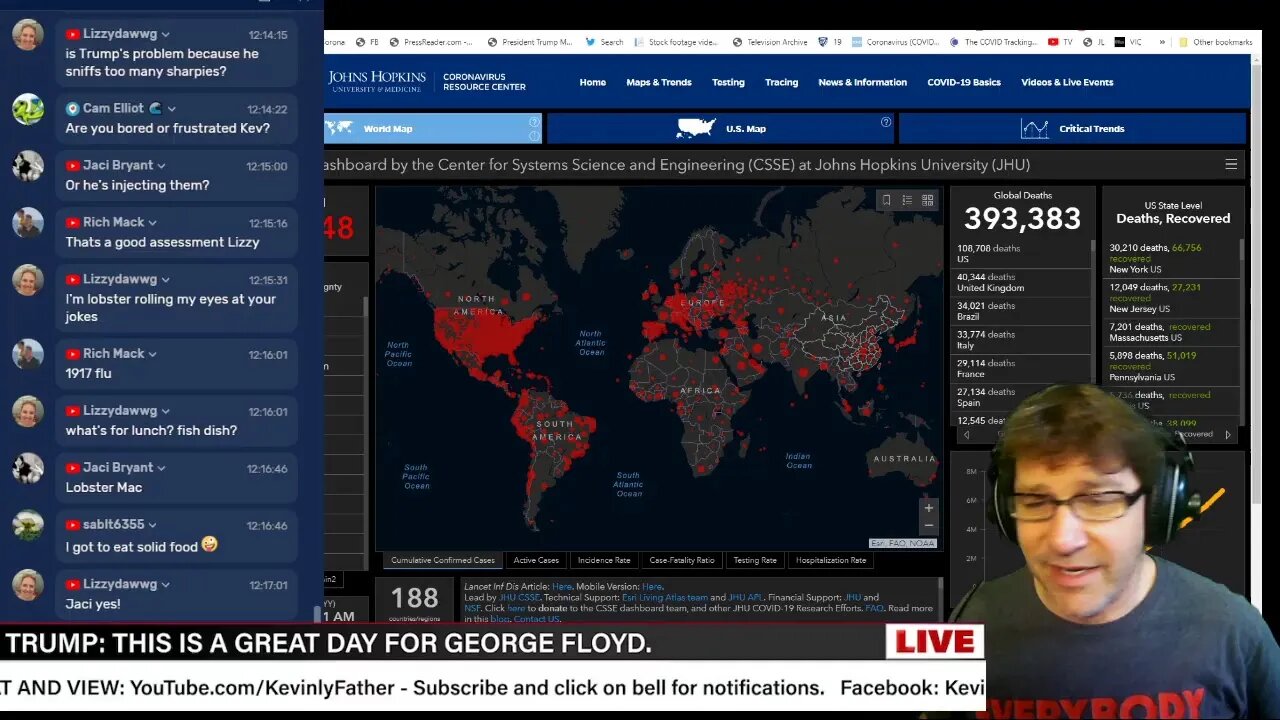
Task: Zoom in on the world map
Action: (x=929, y=508)
